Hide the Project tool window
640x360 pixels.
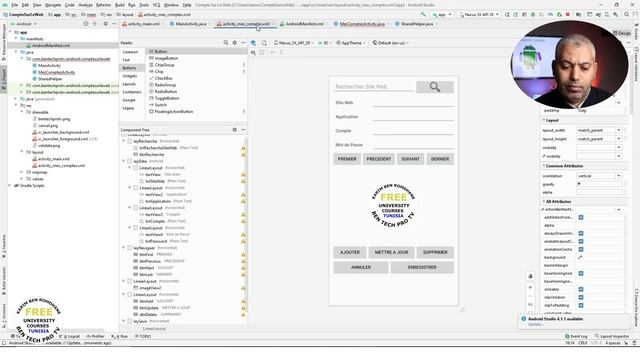[114, 24]
